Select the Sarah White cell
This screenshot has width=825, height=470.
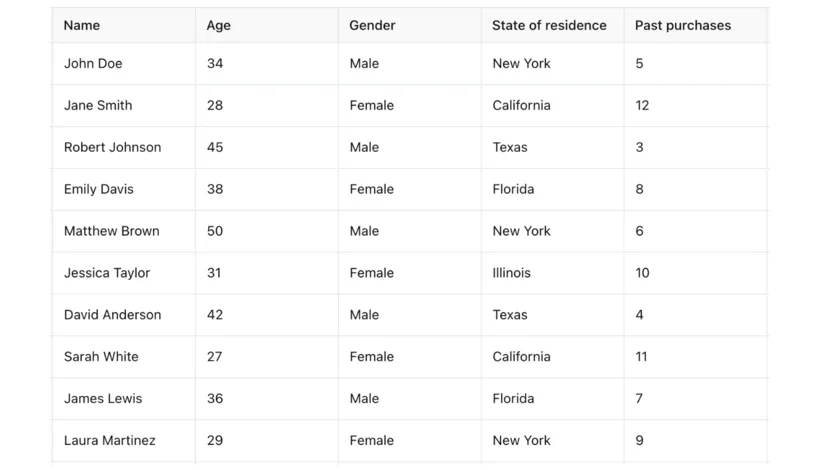click(101, 357)
